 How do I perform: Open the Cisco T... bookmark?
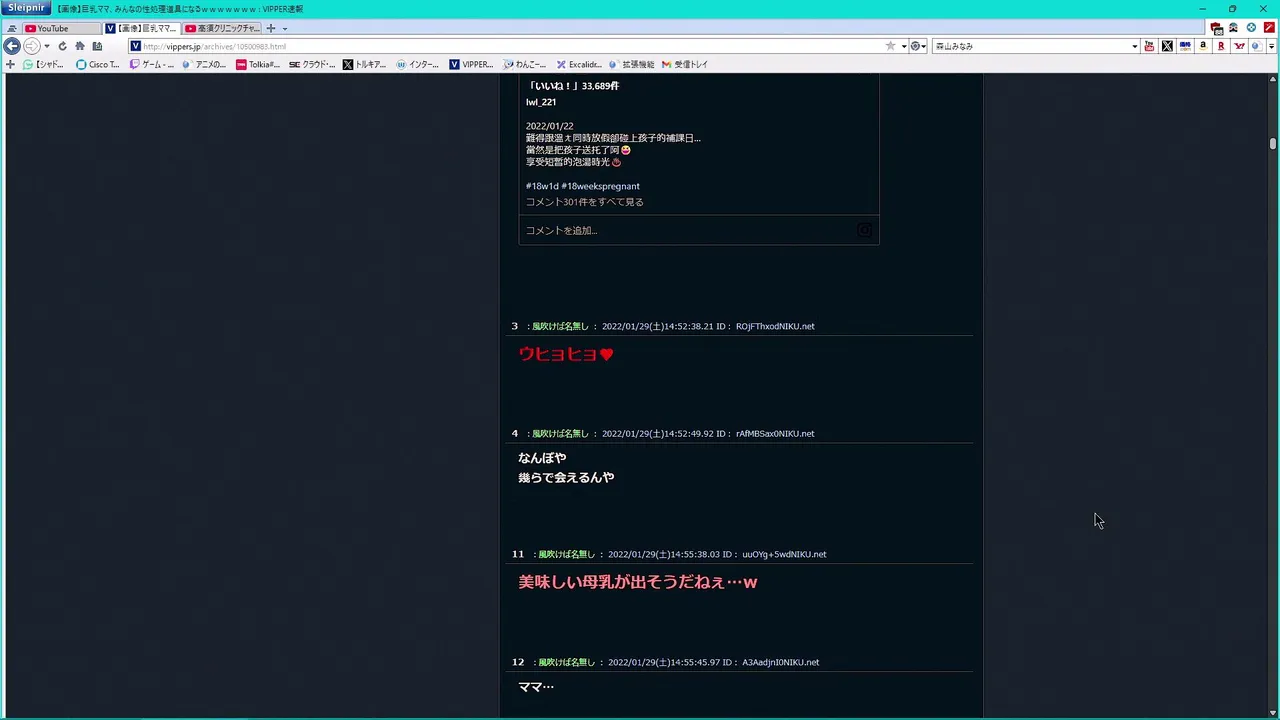click(98, 64)
